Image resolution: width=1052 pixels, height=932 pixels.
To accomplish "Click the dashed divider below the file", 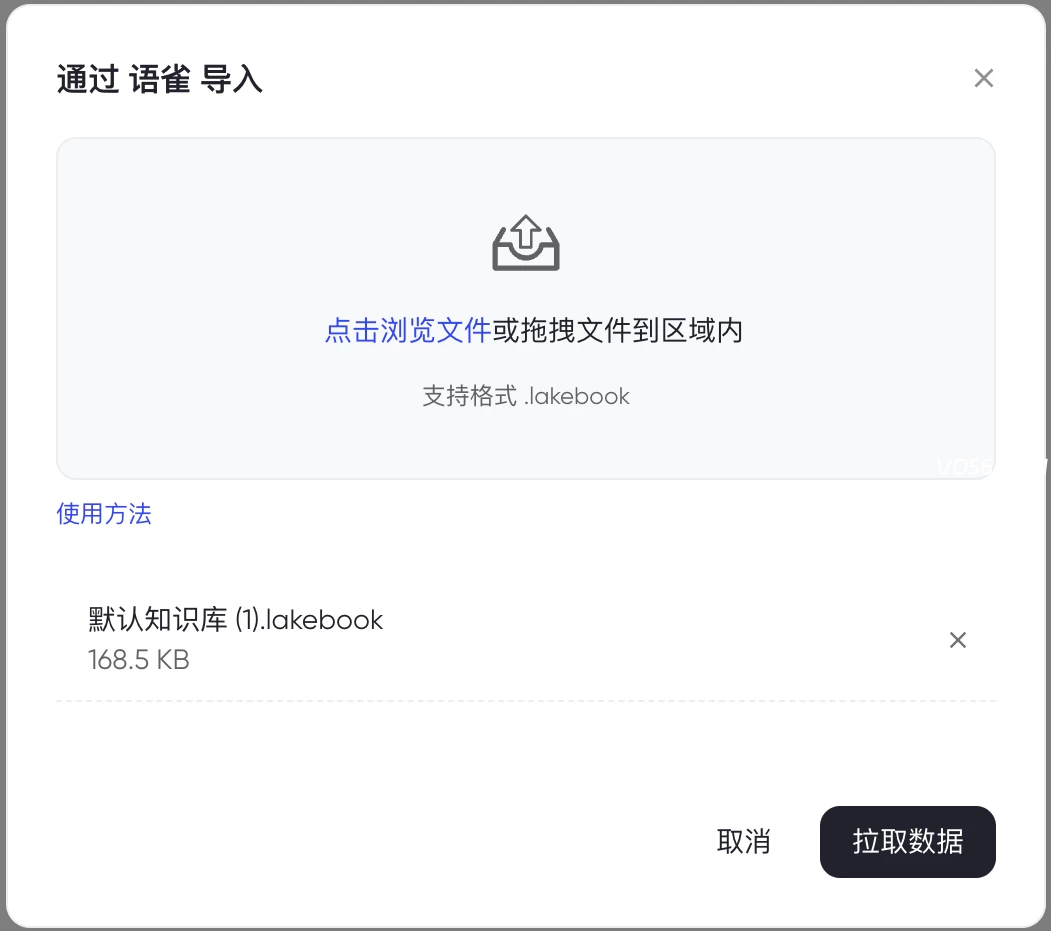I will click(x=525, y=701).
